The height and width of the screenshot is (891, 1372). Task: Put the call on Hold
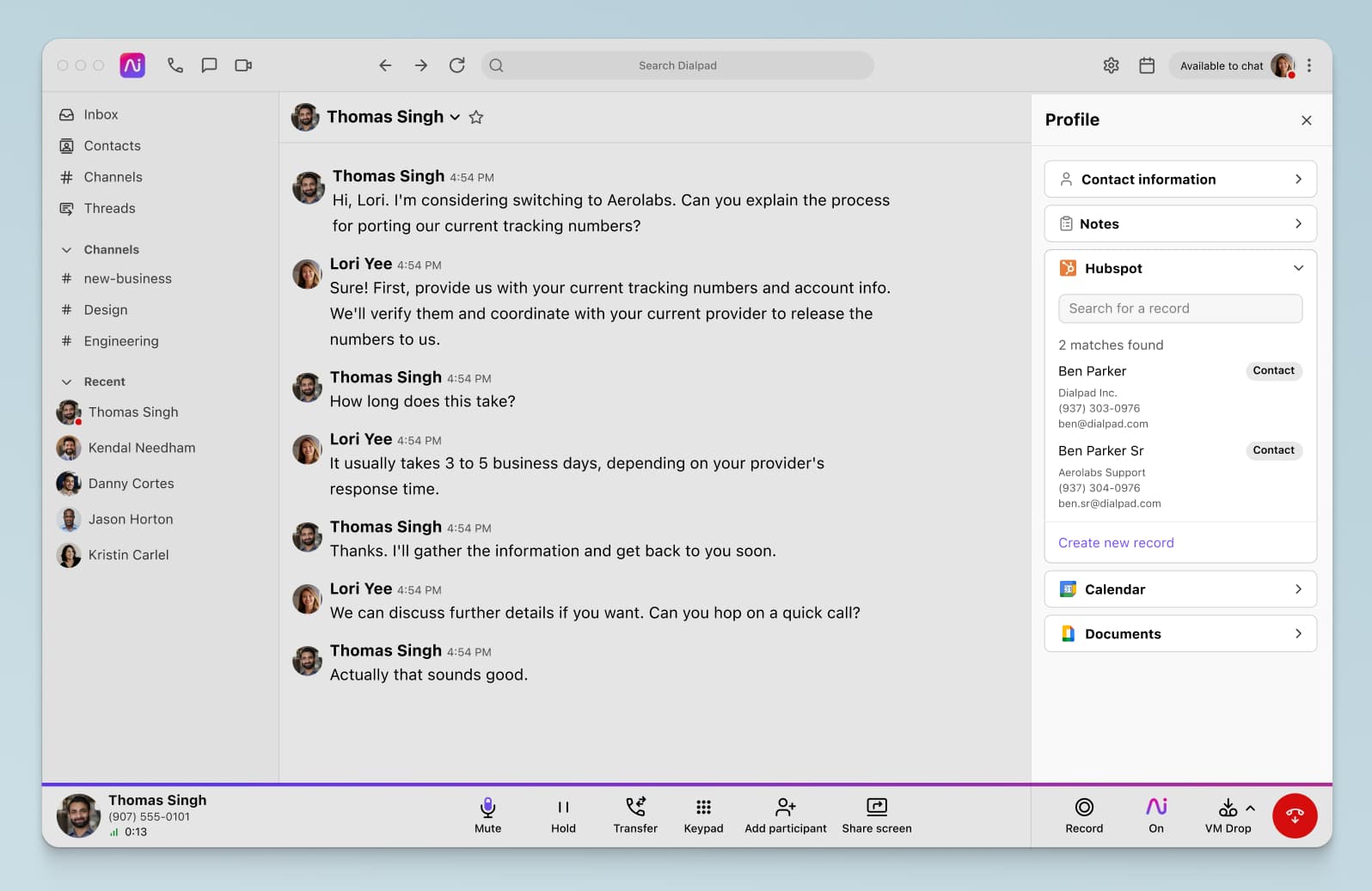(563, 815)
